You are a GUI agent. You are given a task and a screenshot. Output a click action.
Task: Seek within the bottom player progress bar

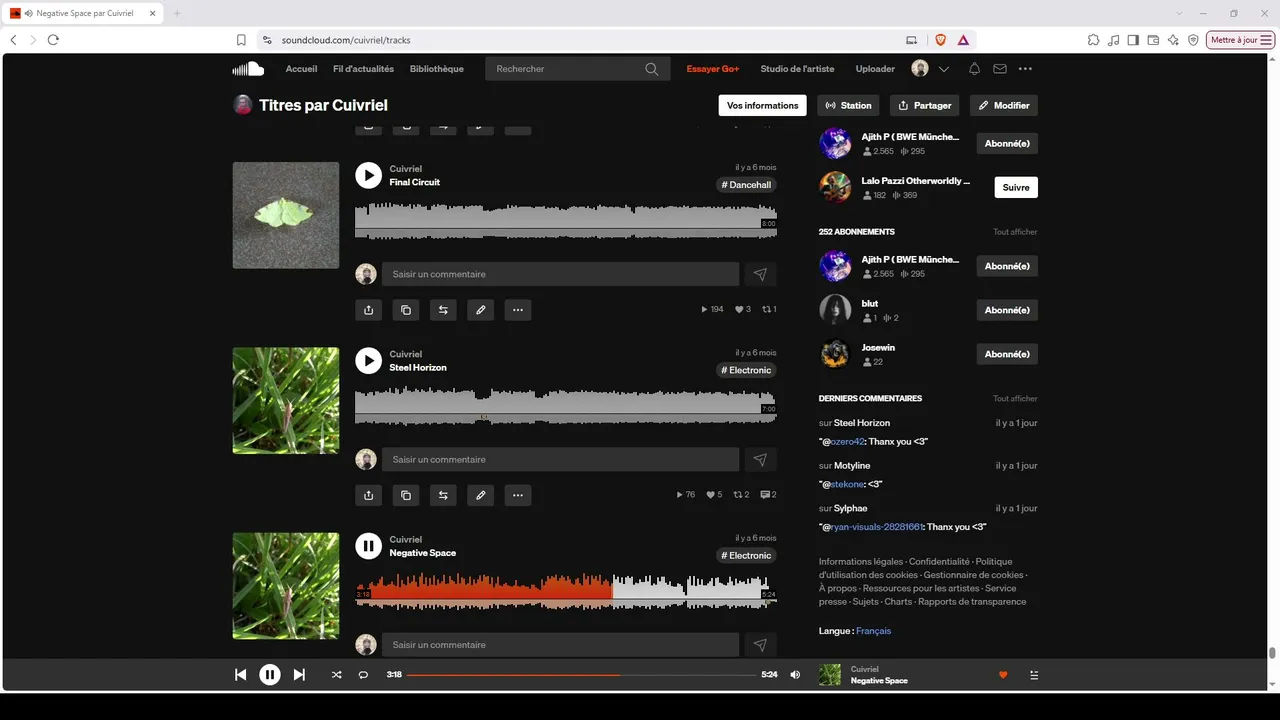[581, 675]
